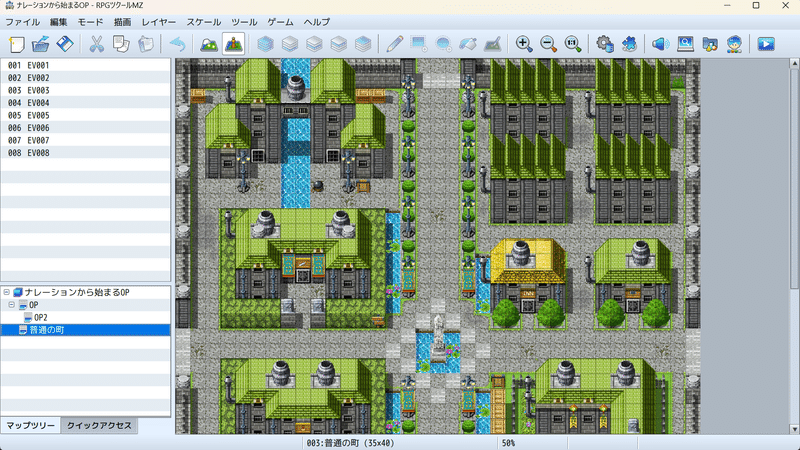Select the Cut scissors icon
The image size is (800, 450).
[x=96, y=44]
